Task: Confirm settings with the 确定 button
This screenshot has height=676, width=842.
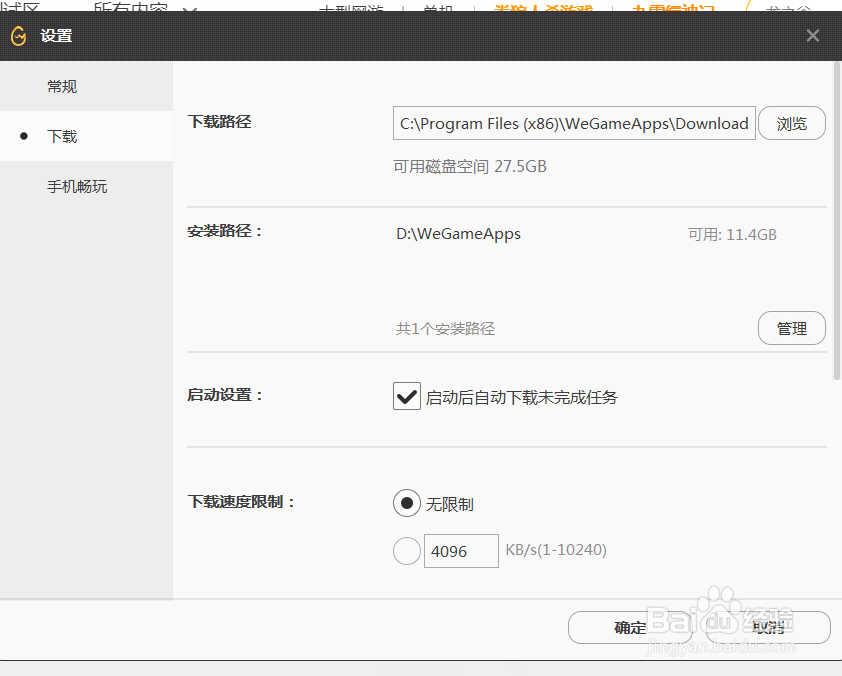Action: click(x=631, y=627)
